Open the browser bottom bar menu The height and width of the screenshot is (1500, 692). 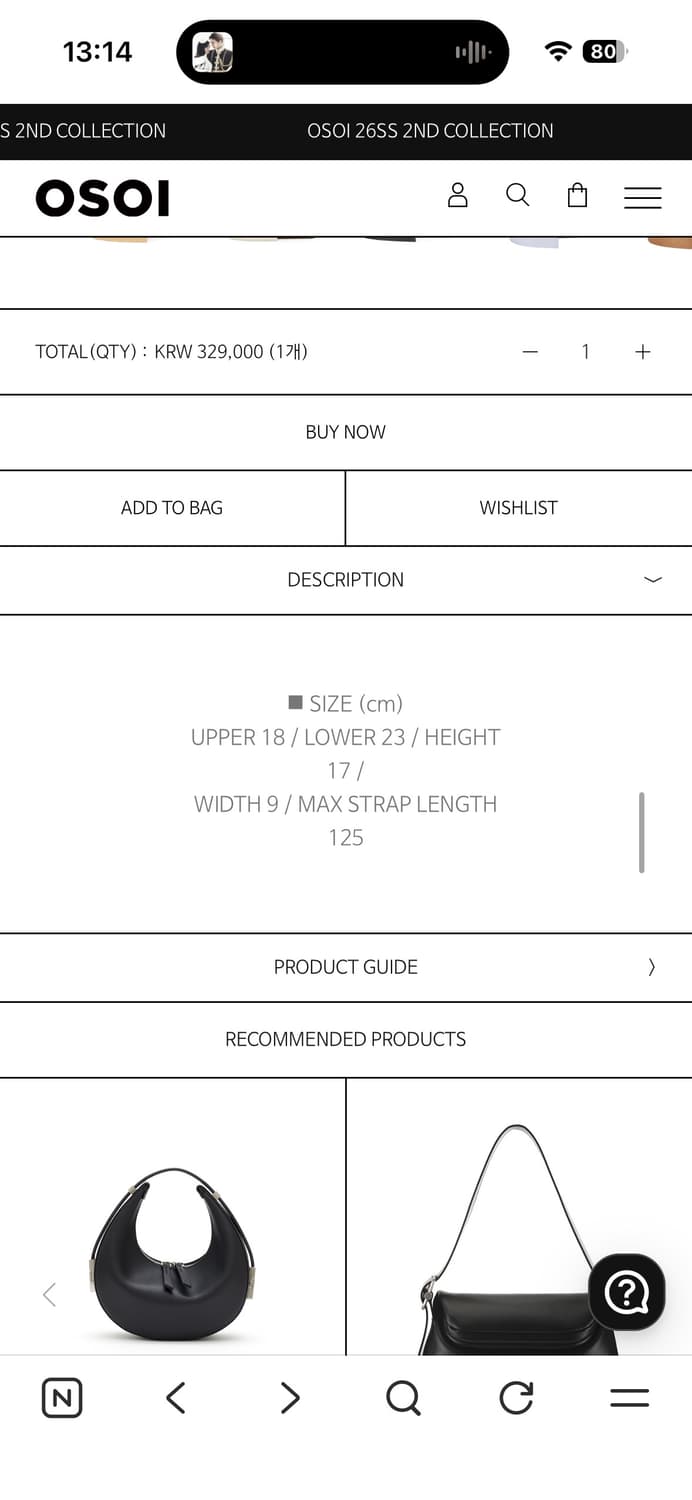[629, 1397]
